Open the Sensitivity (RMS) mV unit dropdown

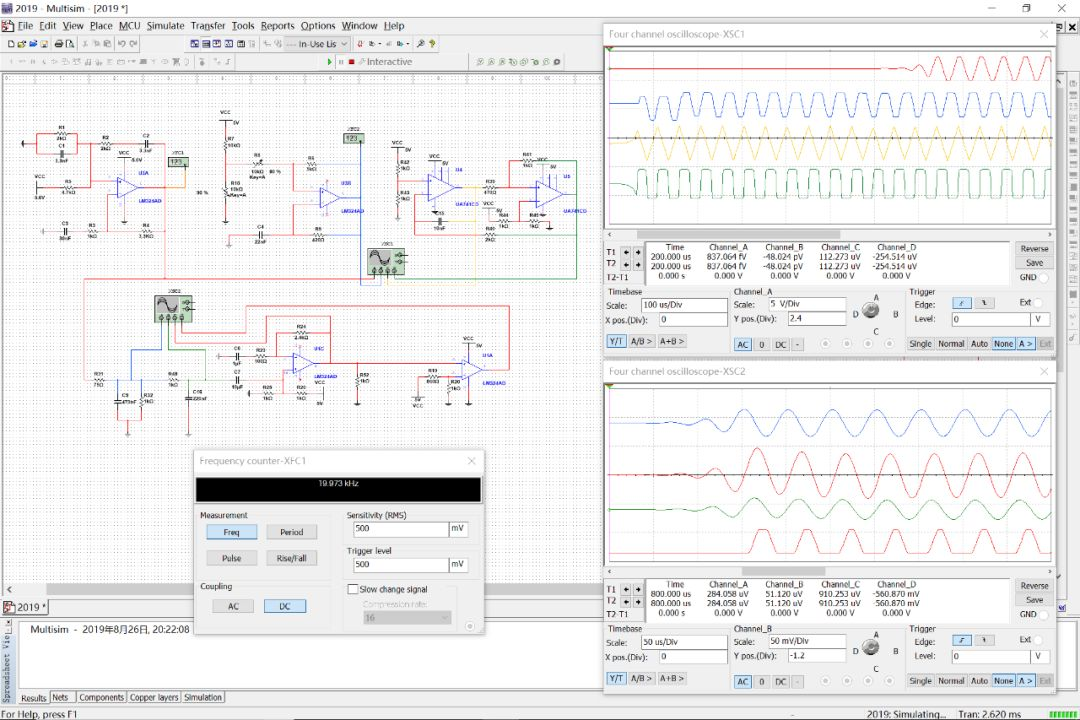[x=457, y=529]
